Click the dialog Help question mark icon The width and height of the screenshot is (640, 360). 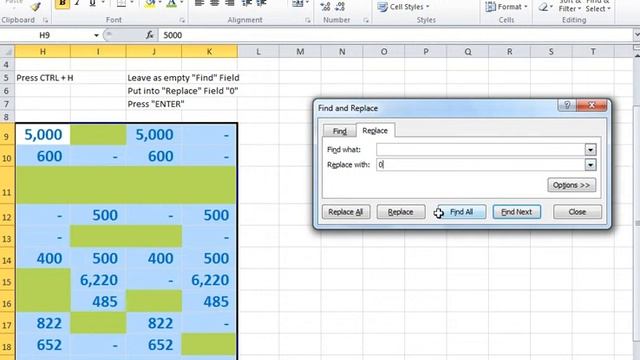coord(567,106)
